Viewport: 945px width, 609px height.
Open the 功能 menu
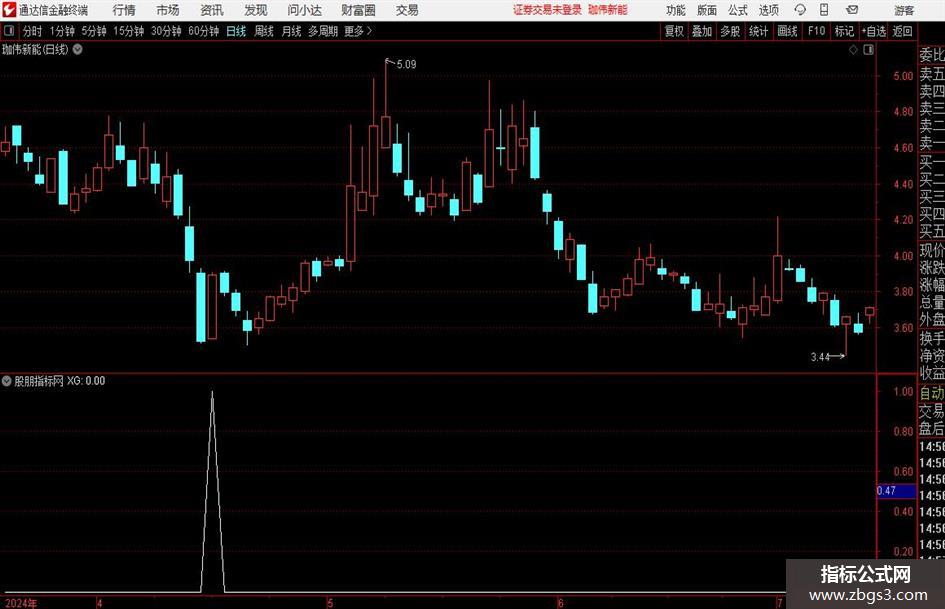pyautogui.click(x=676, y=10)
